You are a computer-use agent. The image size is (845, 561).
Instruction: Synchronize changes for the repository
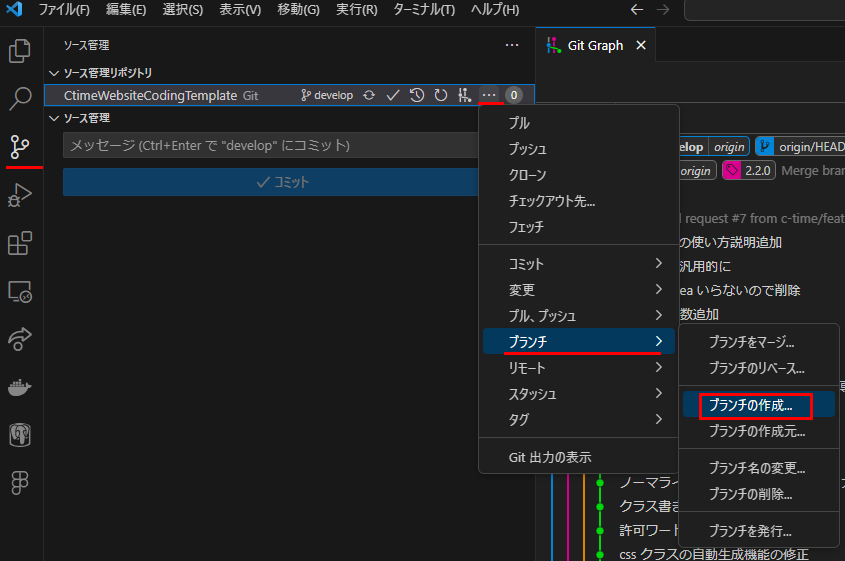point(369,95)
